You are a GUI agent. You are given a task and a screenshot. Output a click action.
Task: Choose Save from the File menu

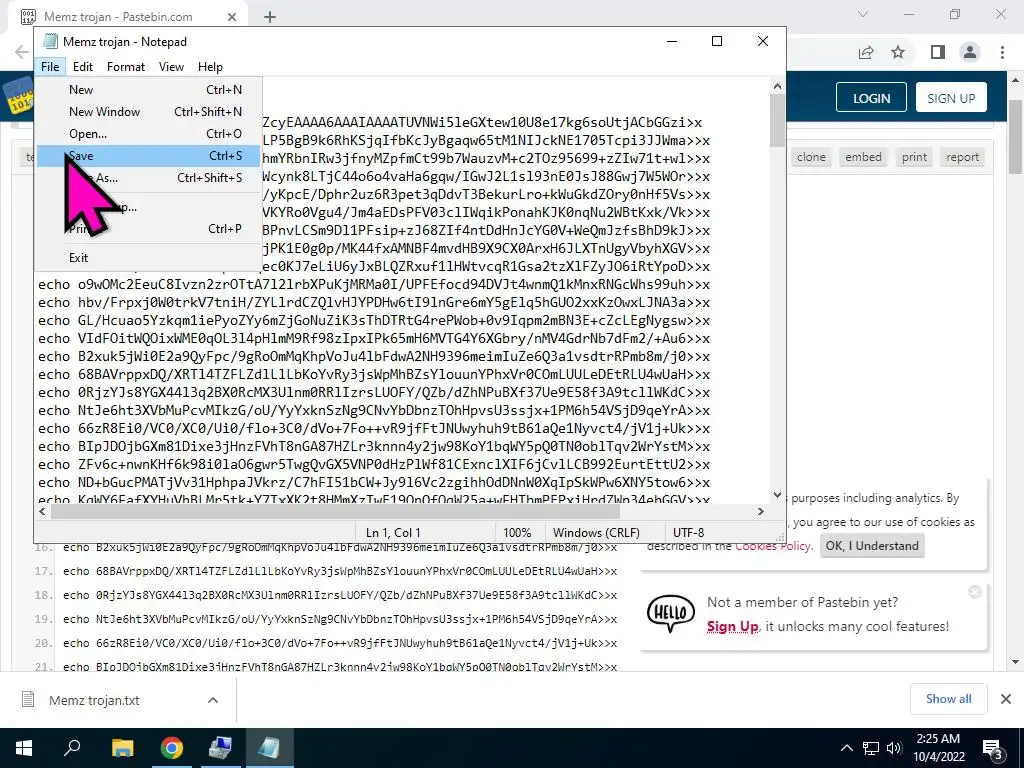(149, 156)
